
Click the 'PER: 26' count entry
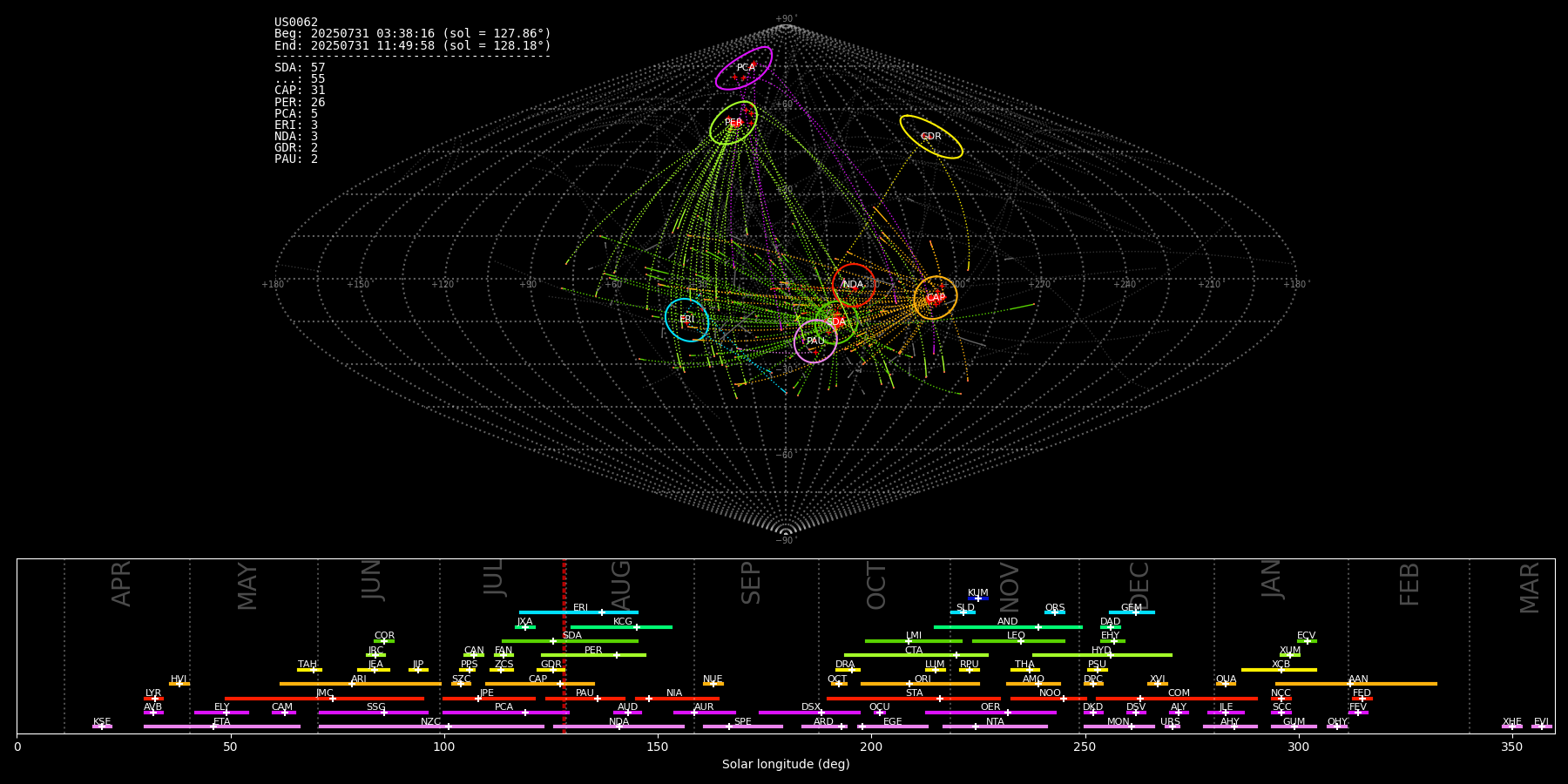pyautogui.click(x=300, y=103)
